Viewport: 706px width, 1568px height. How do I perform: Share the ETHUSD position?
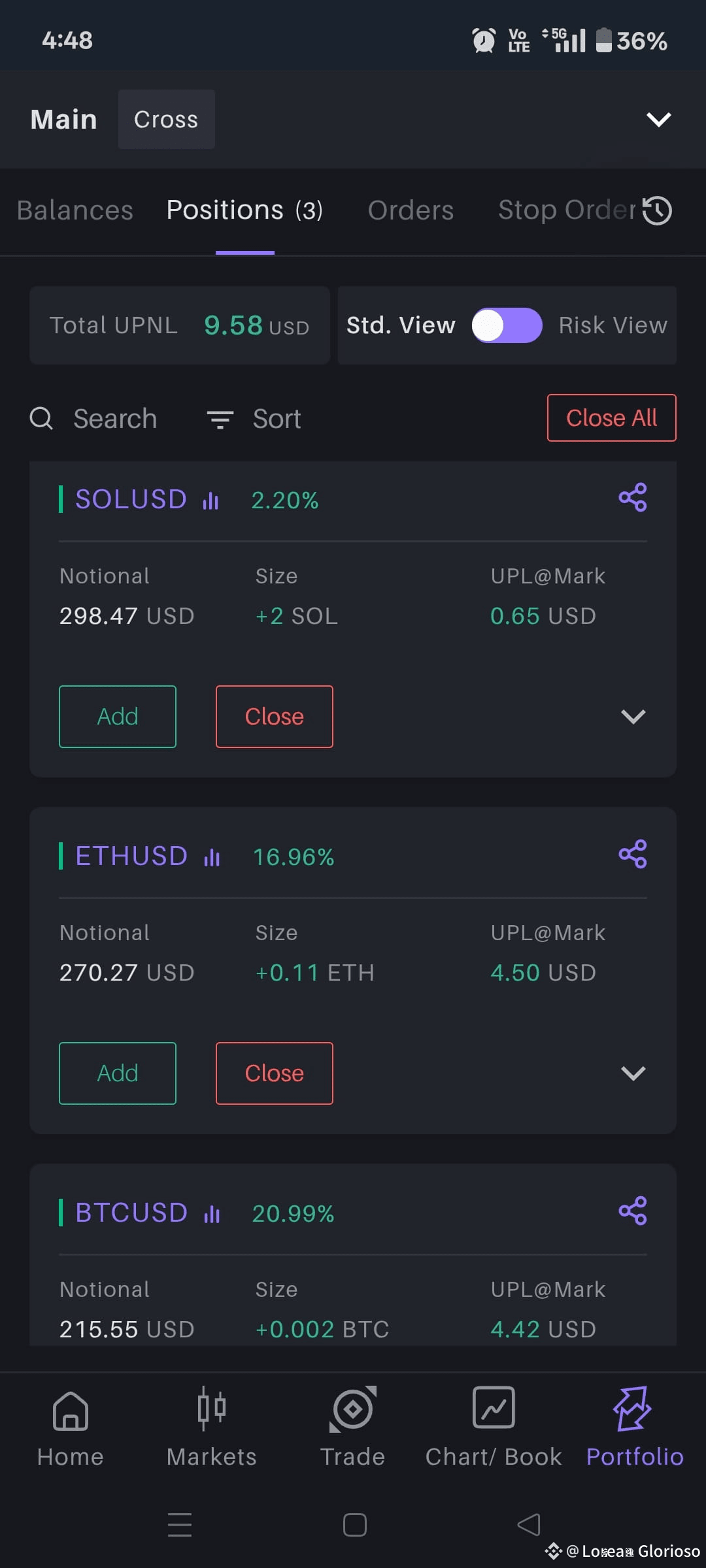(633, 855)
